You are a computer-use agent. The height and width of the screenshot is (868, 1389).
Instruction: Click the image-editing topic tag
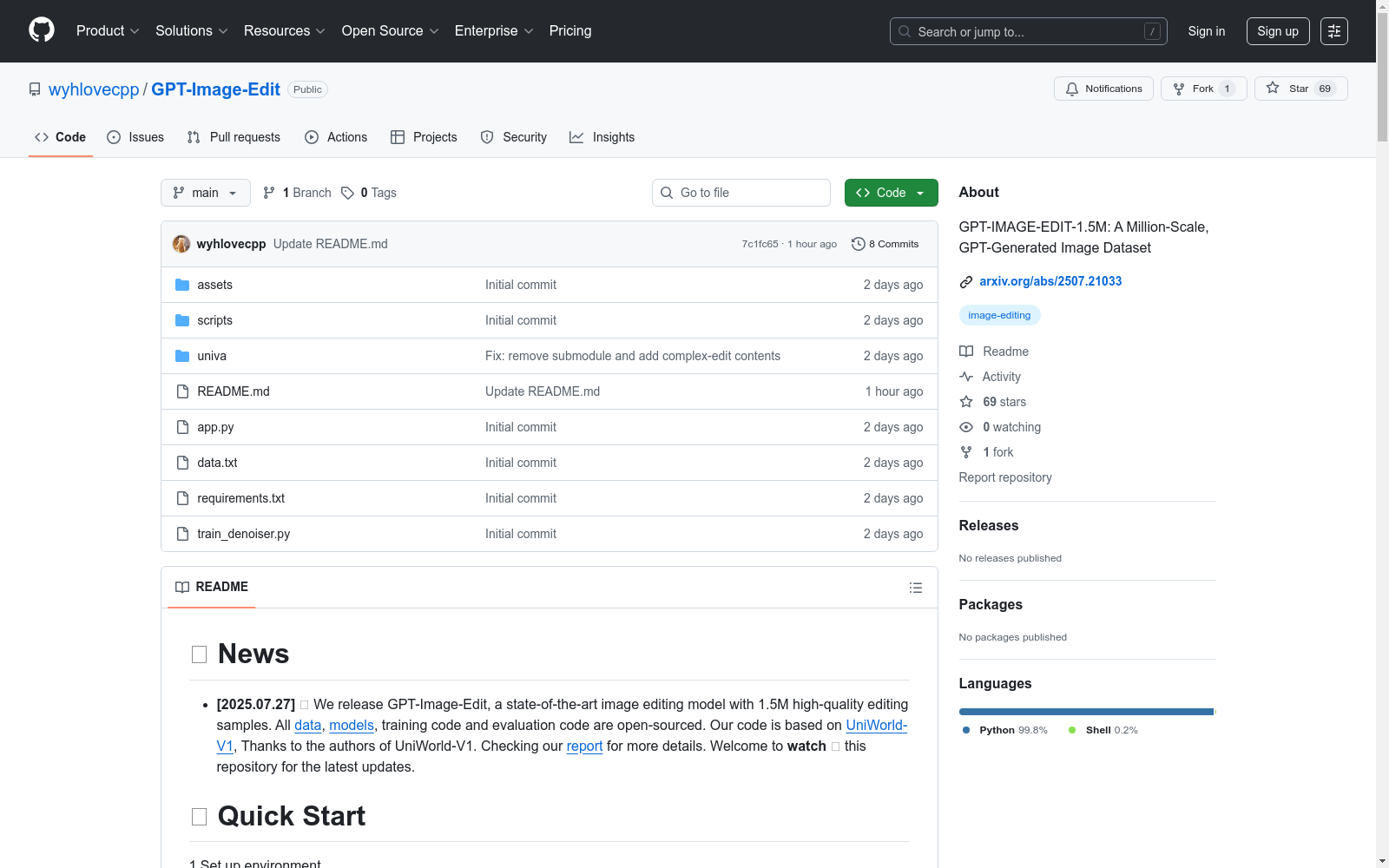point(999,315)
